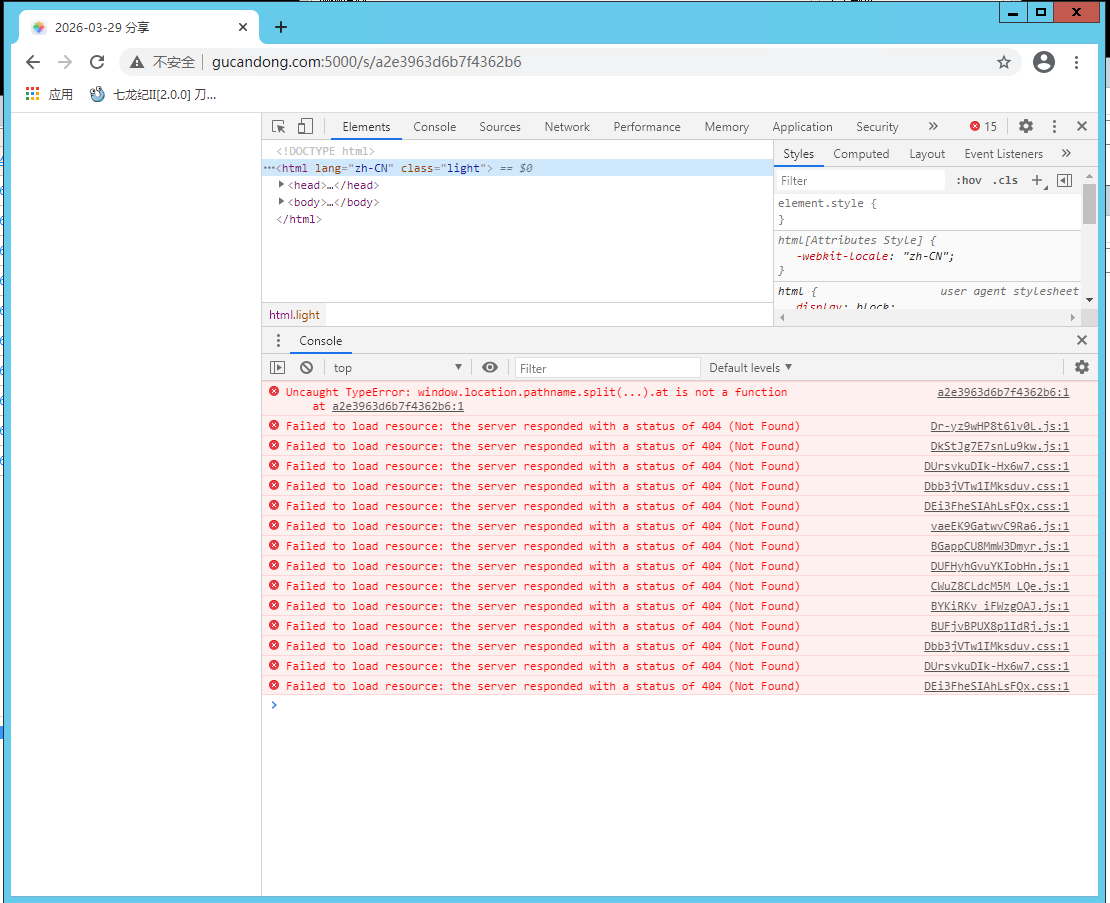Click the 15 errors counter

pos(983,127)
